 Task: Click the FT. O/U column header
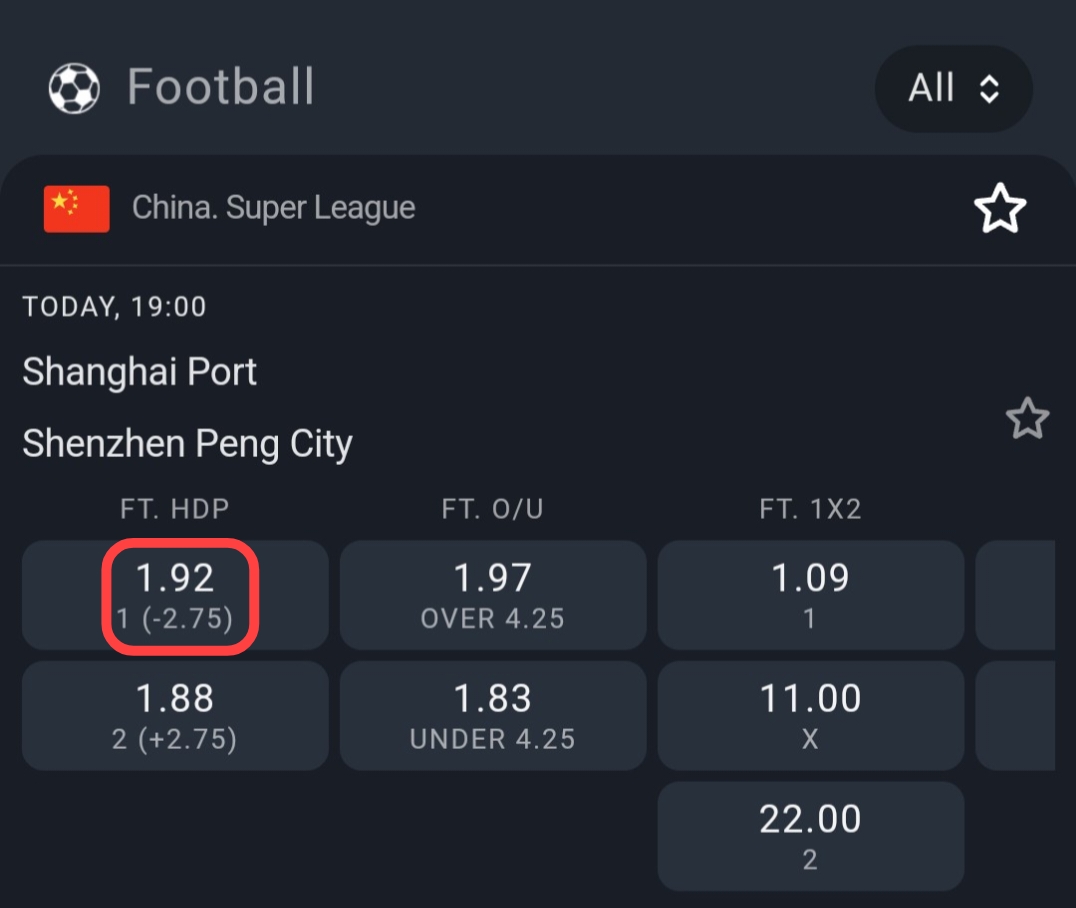coord(493,509)
